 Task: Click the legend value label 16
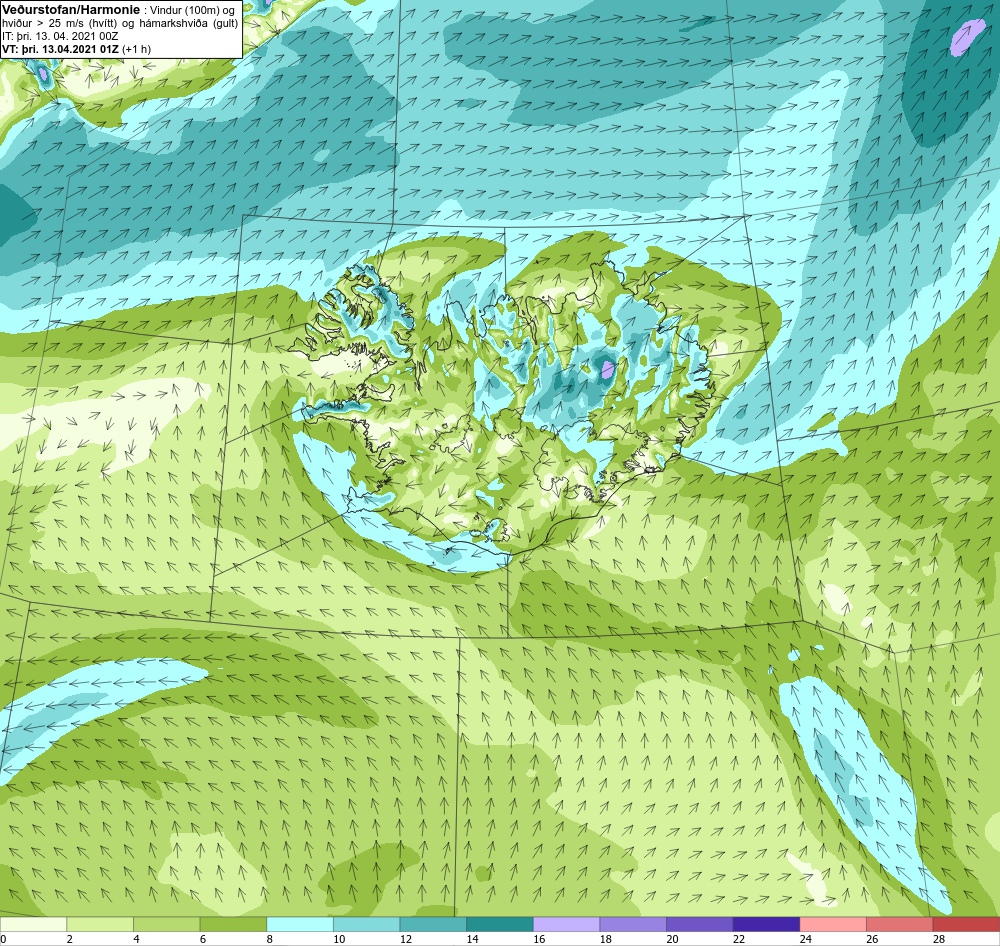pos(539,939)
